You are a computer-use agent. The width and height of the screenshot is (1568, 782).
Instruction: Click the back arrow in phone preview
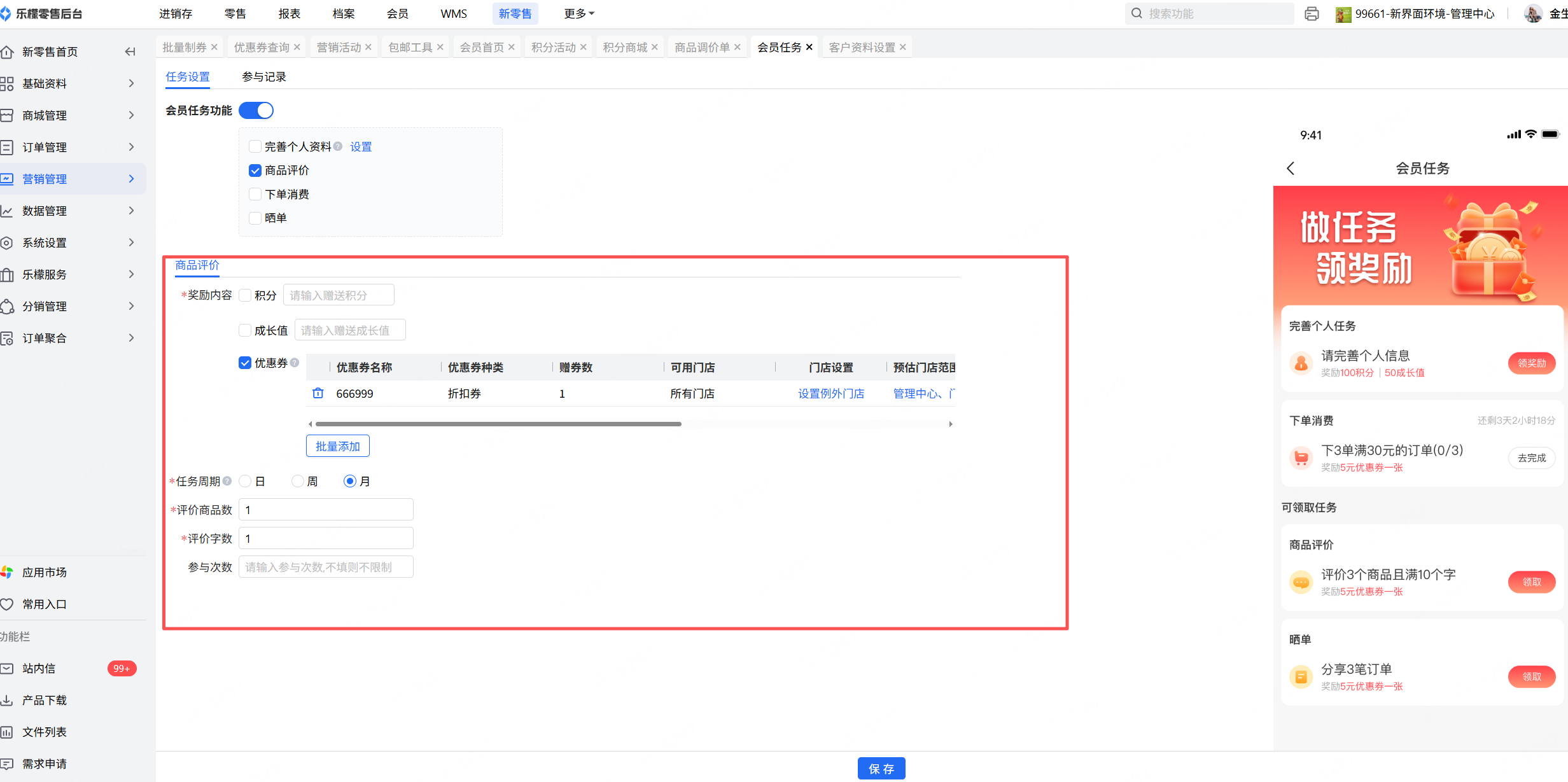pyautogui.click(x=1291, y=168)
